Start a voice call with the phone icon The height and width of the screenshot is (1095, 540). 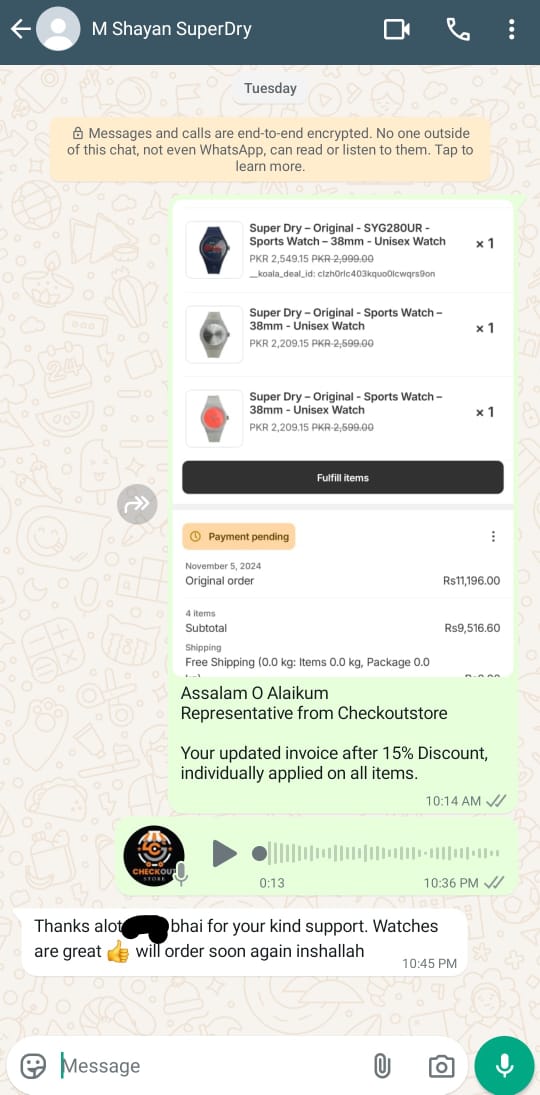coord(458,29)
